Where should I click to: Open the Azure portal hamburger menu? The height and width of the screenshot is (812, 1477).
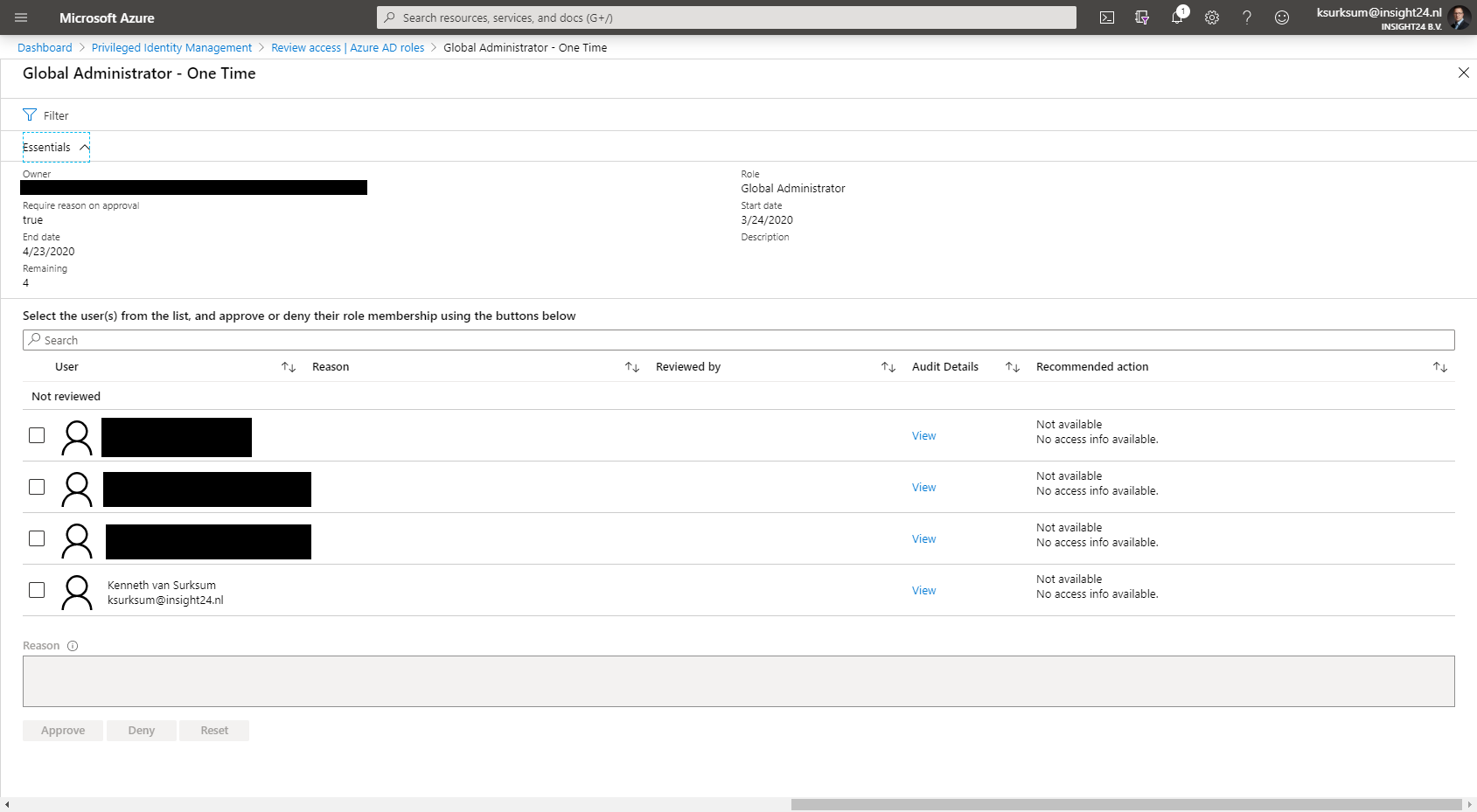click(x=21, y=17)
